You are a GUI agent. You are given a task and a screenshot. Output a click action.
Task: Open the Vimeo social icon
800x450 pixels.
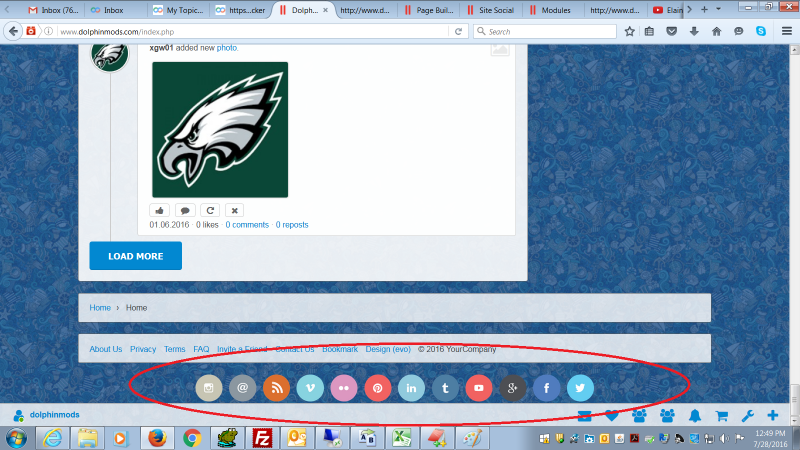coord(310,388)
